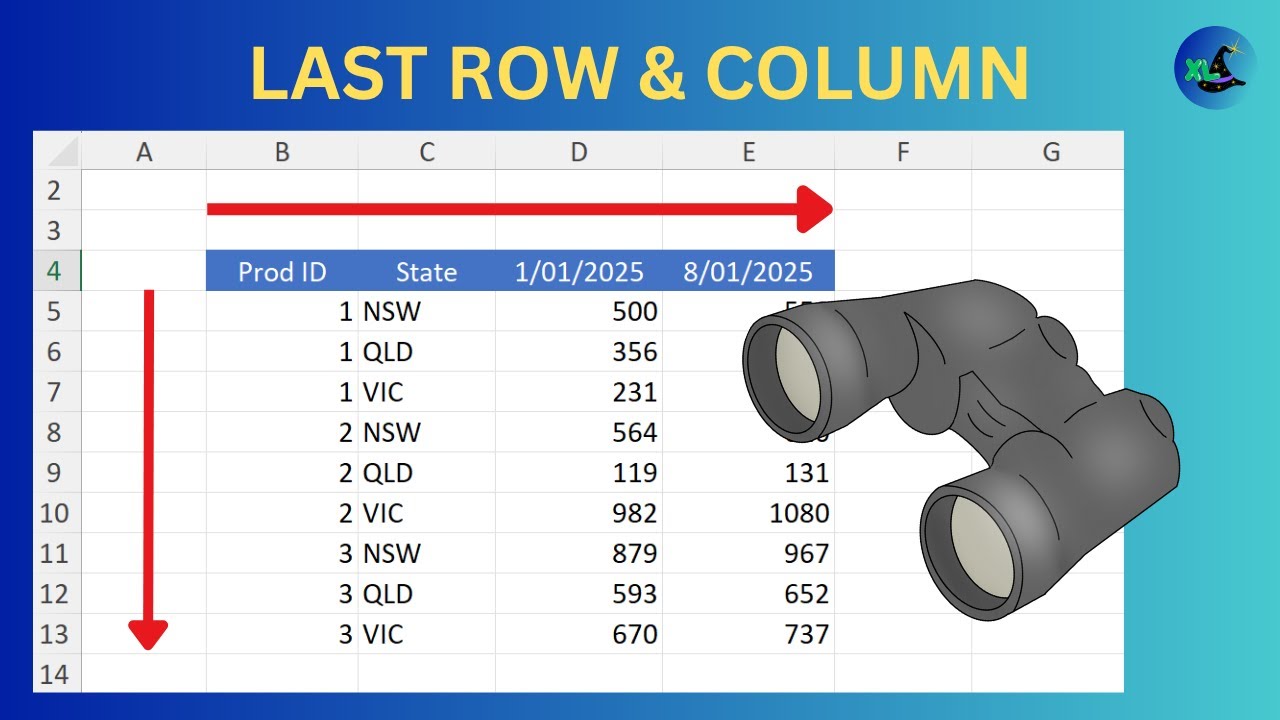Click the Prod ID value in row 9

pyautogui.click(x=282, y=473)
